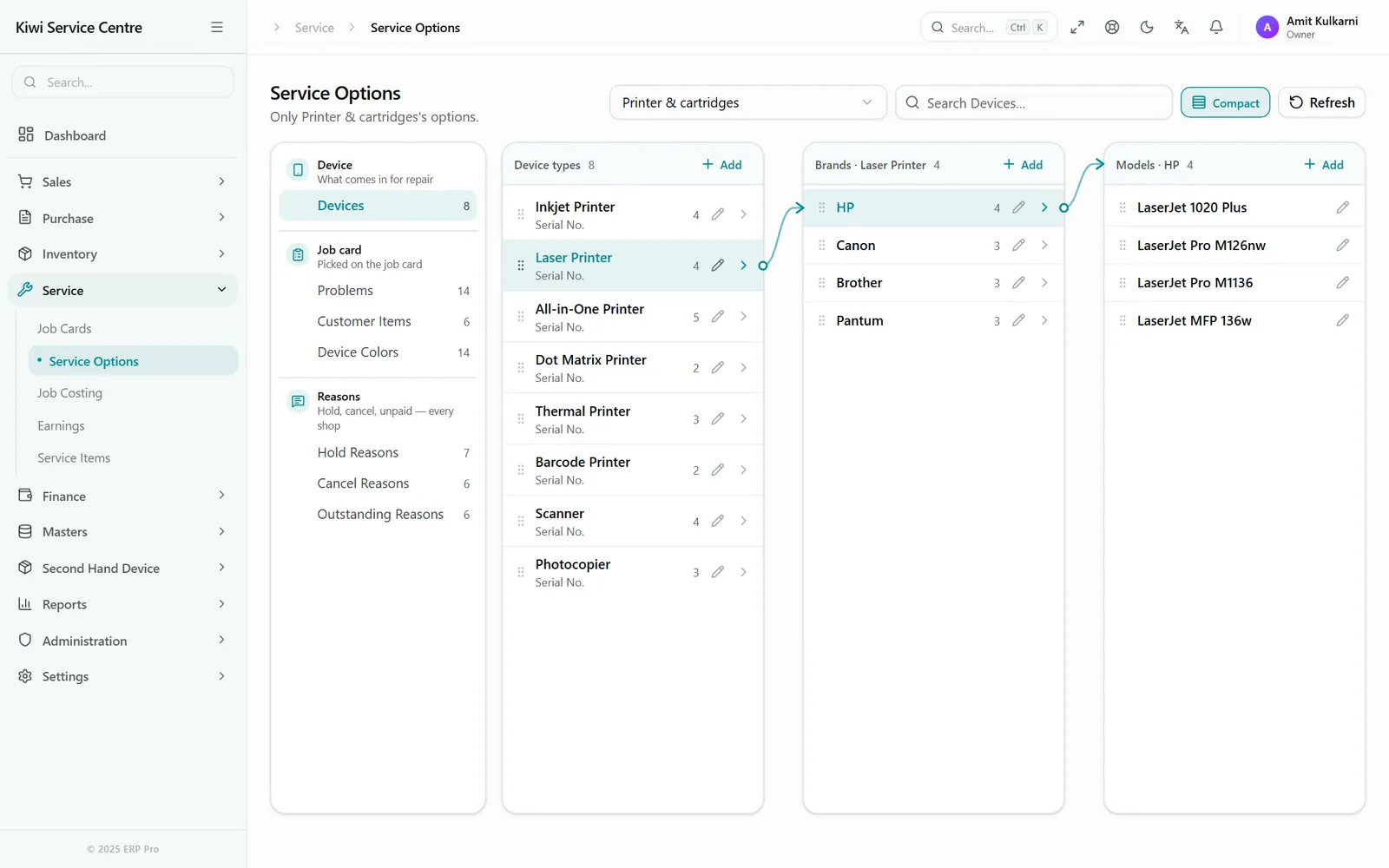
Task: Go to Dashboard in sidebar
Action: click(122, 135)
